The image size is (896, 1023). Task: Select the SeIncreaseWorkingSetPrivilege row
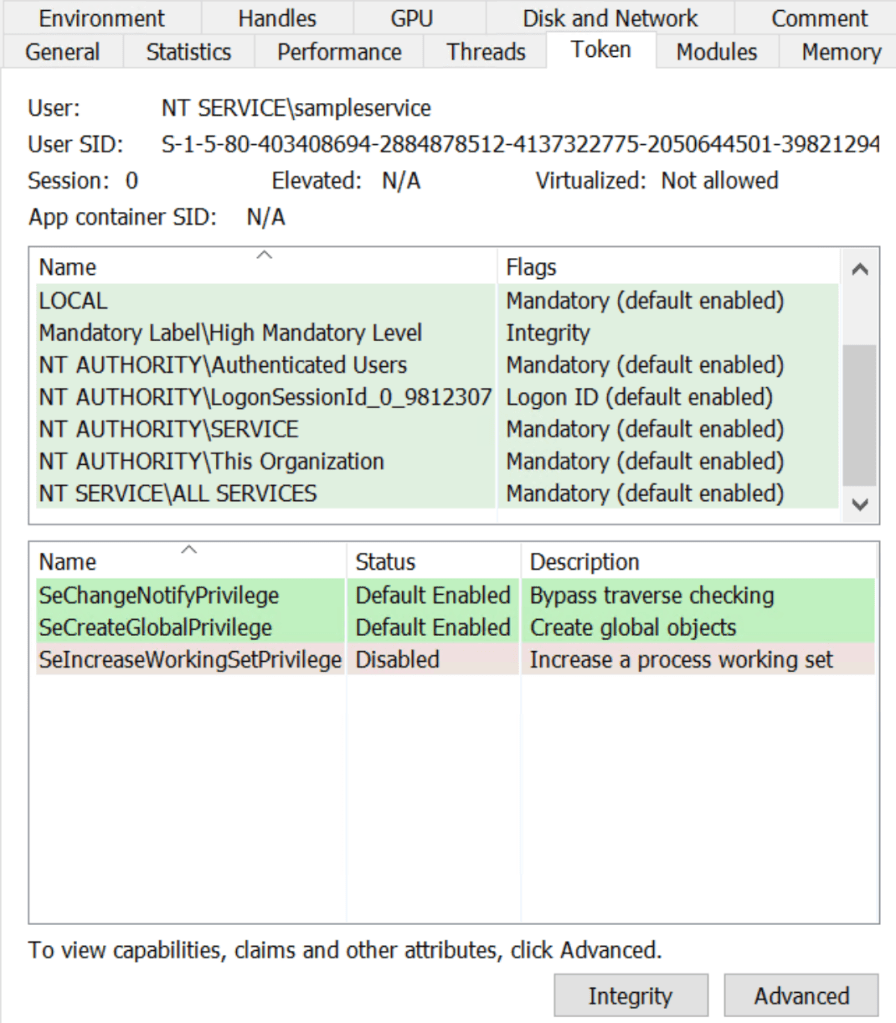click(190, 660)
